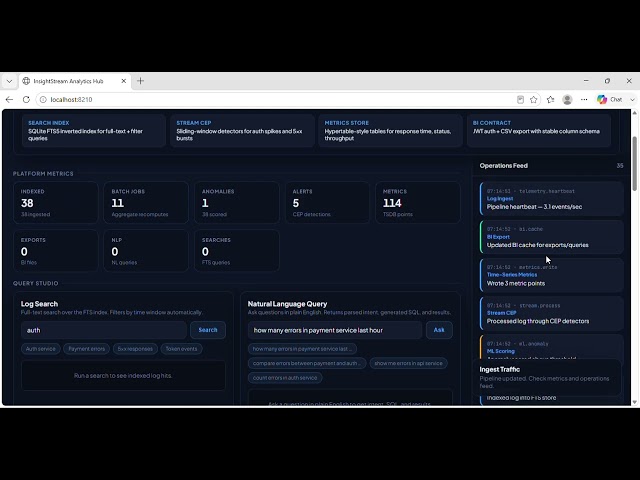Add page to favorites star icon
Viewport: 640px width, 480px height.
coord(533,100)
